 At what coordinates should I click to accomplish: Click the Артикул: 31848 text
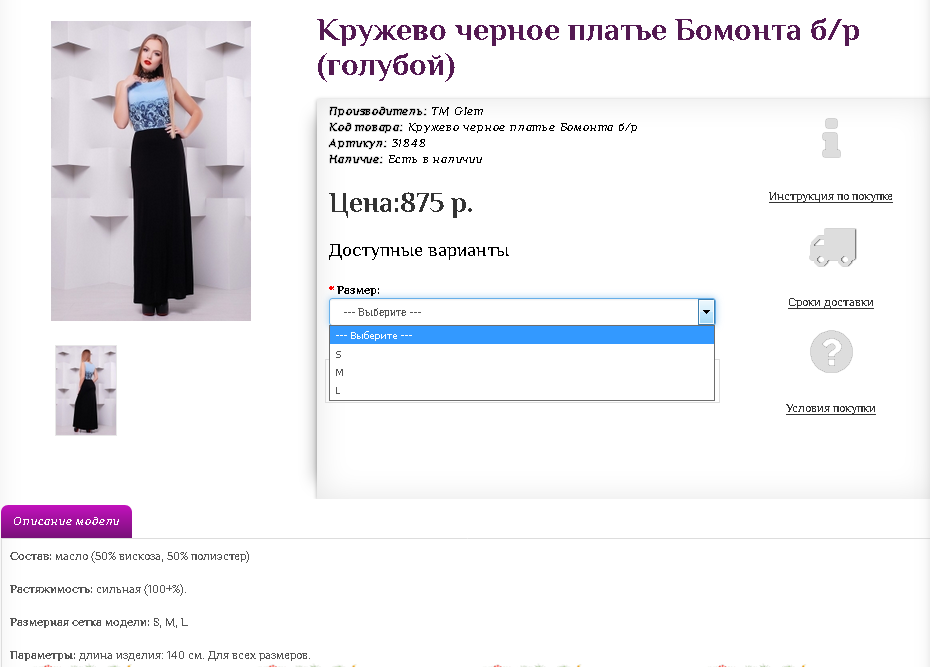click(377, 143)
